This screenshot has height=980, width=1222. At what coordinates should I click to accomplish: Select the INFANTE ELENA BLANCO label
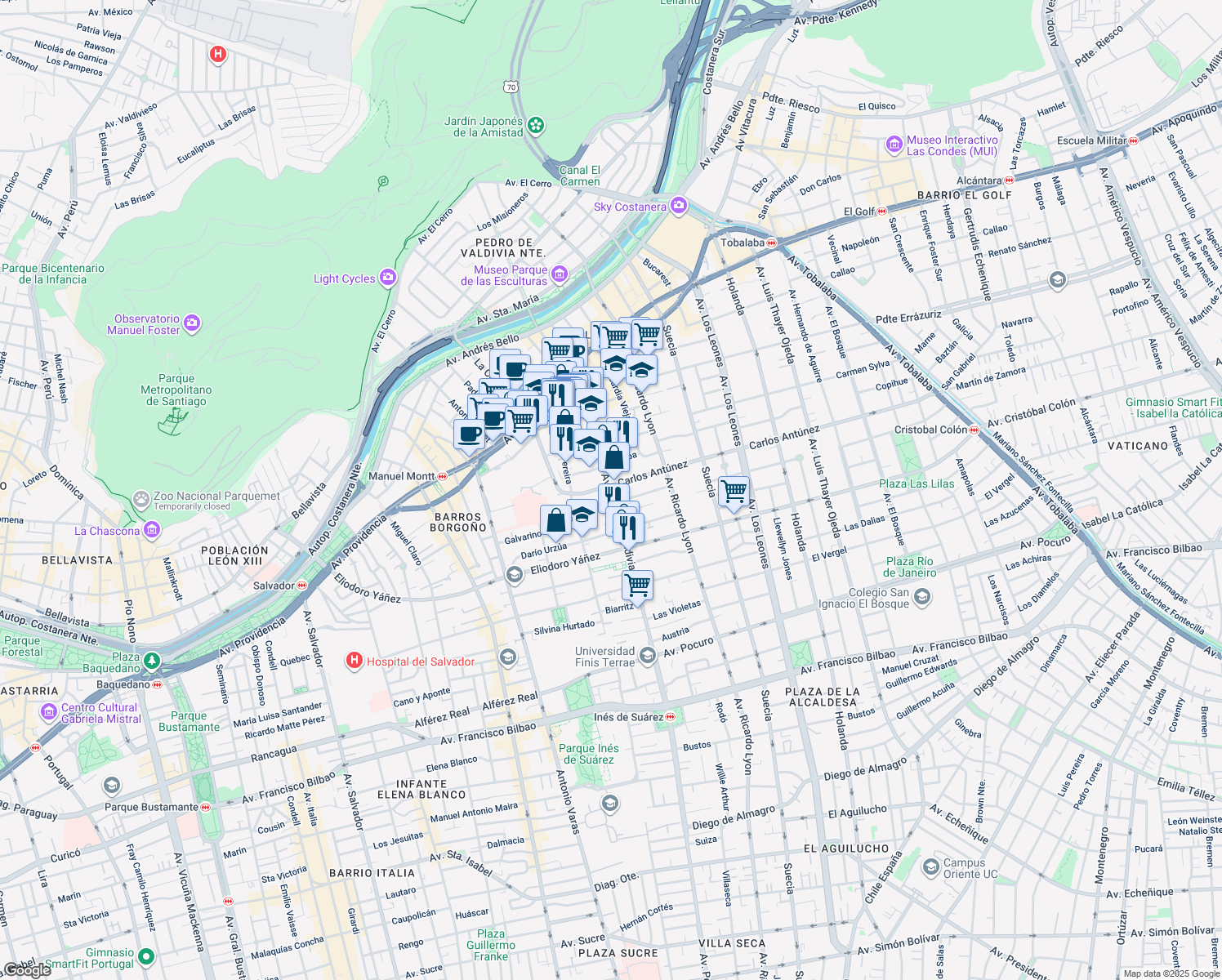pos(421,789)
